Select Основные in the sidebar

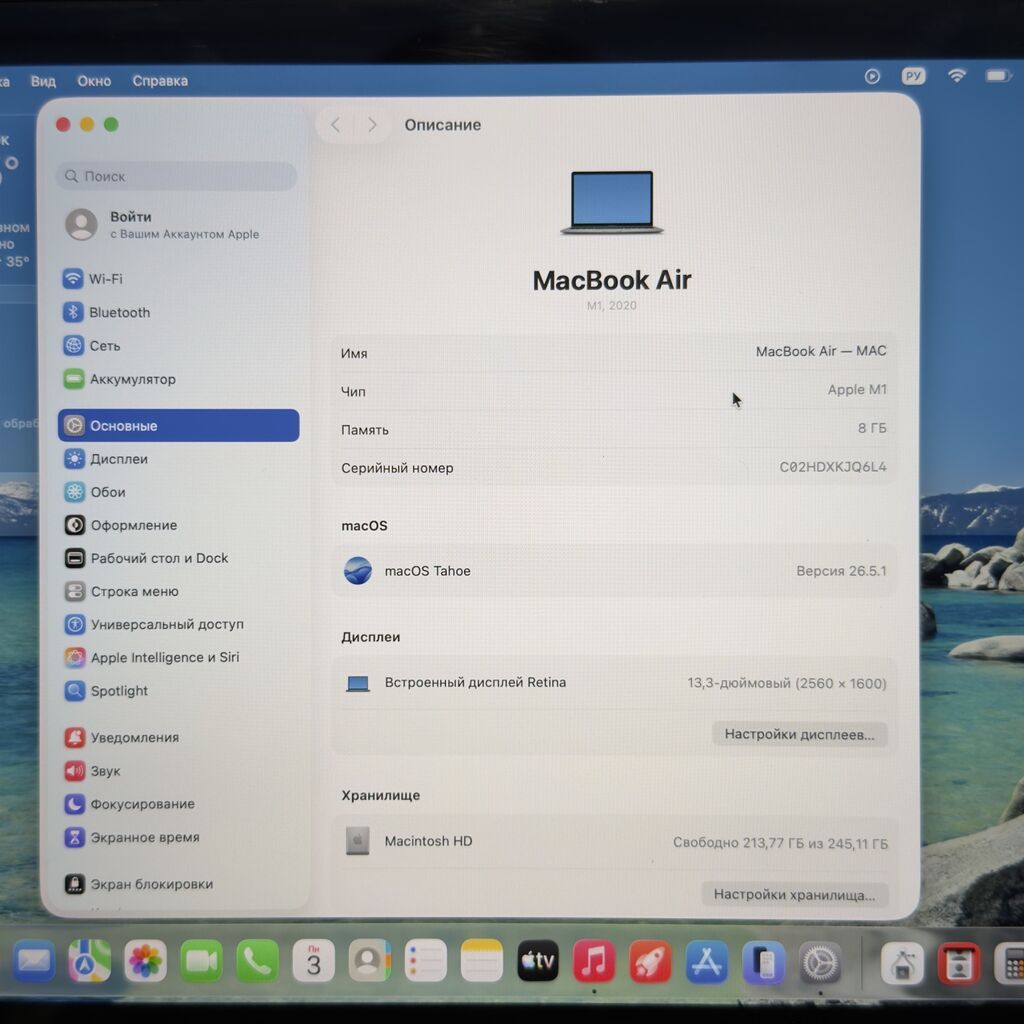[178, 426]
